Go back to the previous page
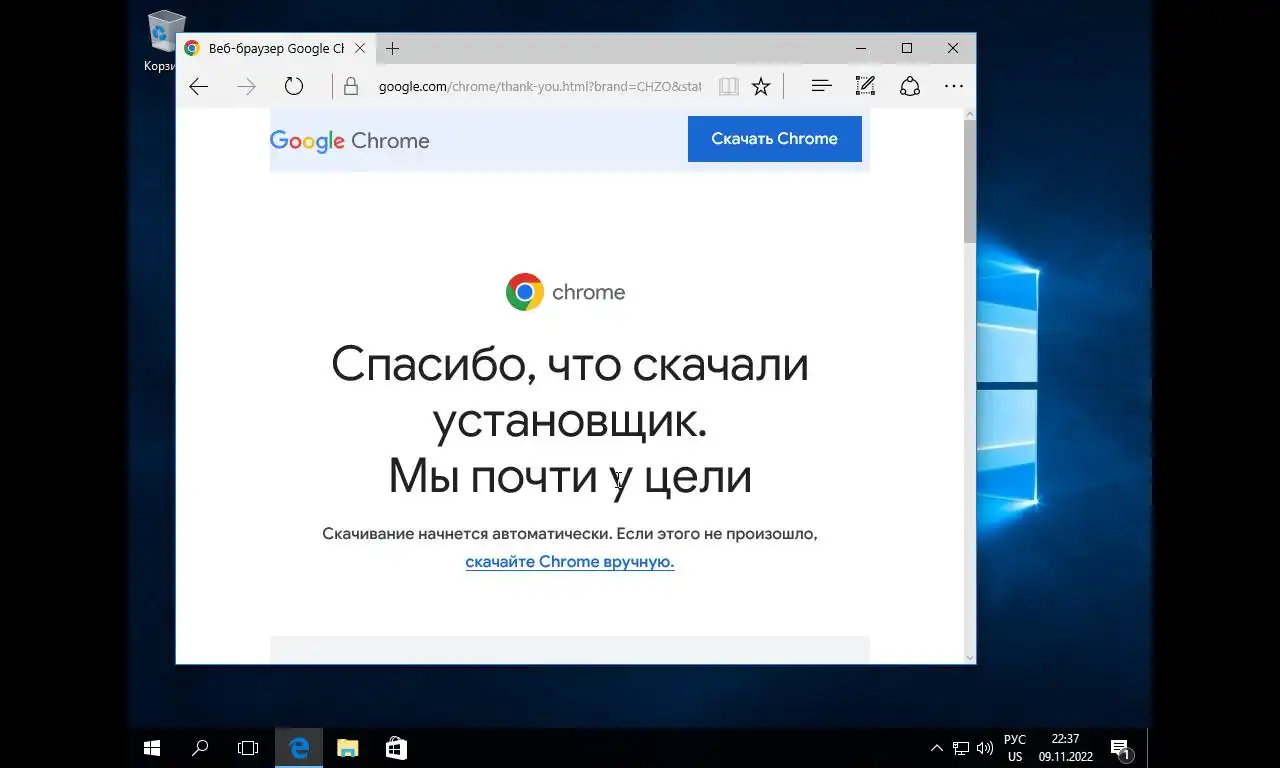The image size is (1280, 768). point(198,87)
